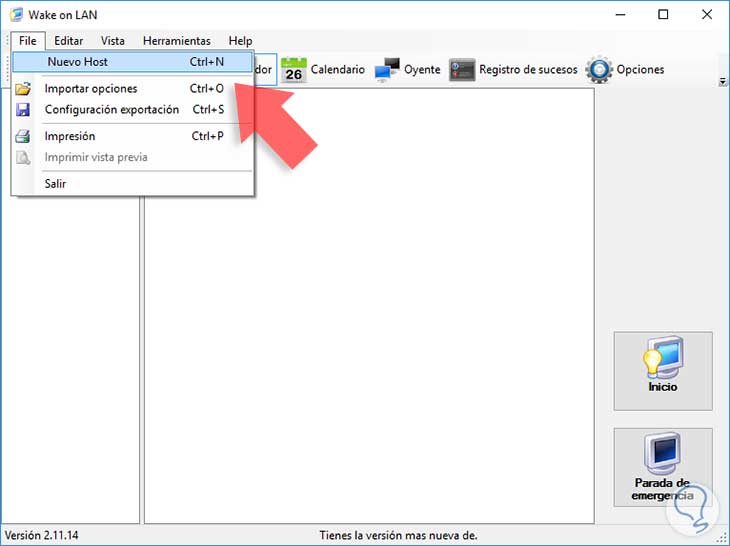Screen dimensions: 730x546
Task: Click the Registro de sucesos log icon
Action: [x=462, y=70]
